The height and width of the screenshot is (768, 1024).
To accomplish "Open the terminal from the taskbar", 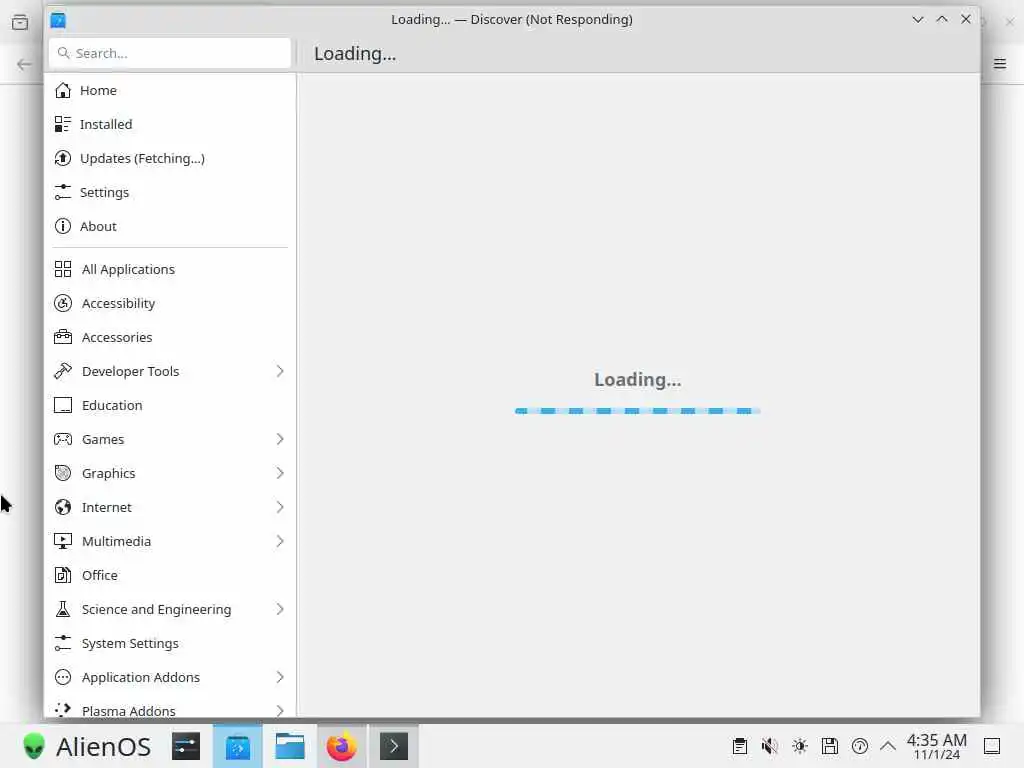I will (394, 746).
